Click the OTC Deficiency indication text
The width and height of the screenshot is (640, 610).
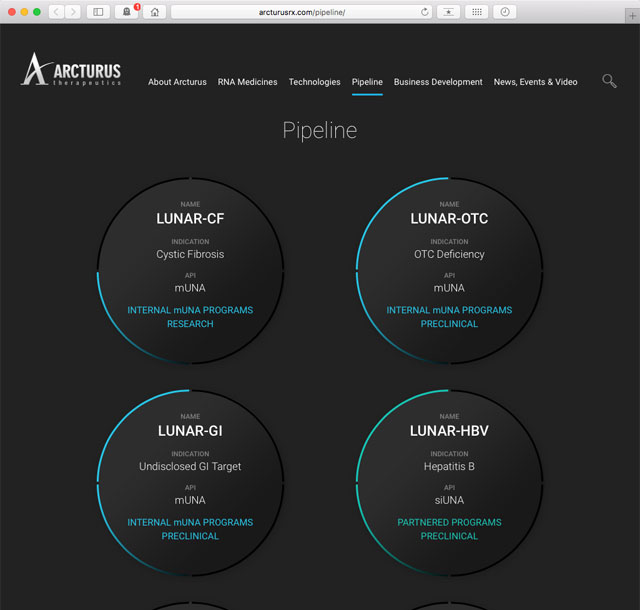point(449,254)
